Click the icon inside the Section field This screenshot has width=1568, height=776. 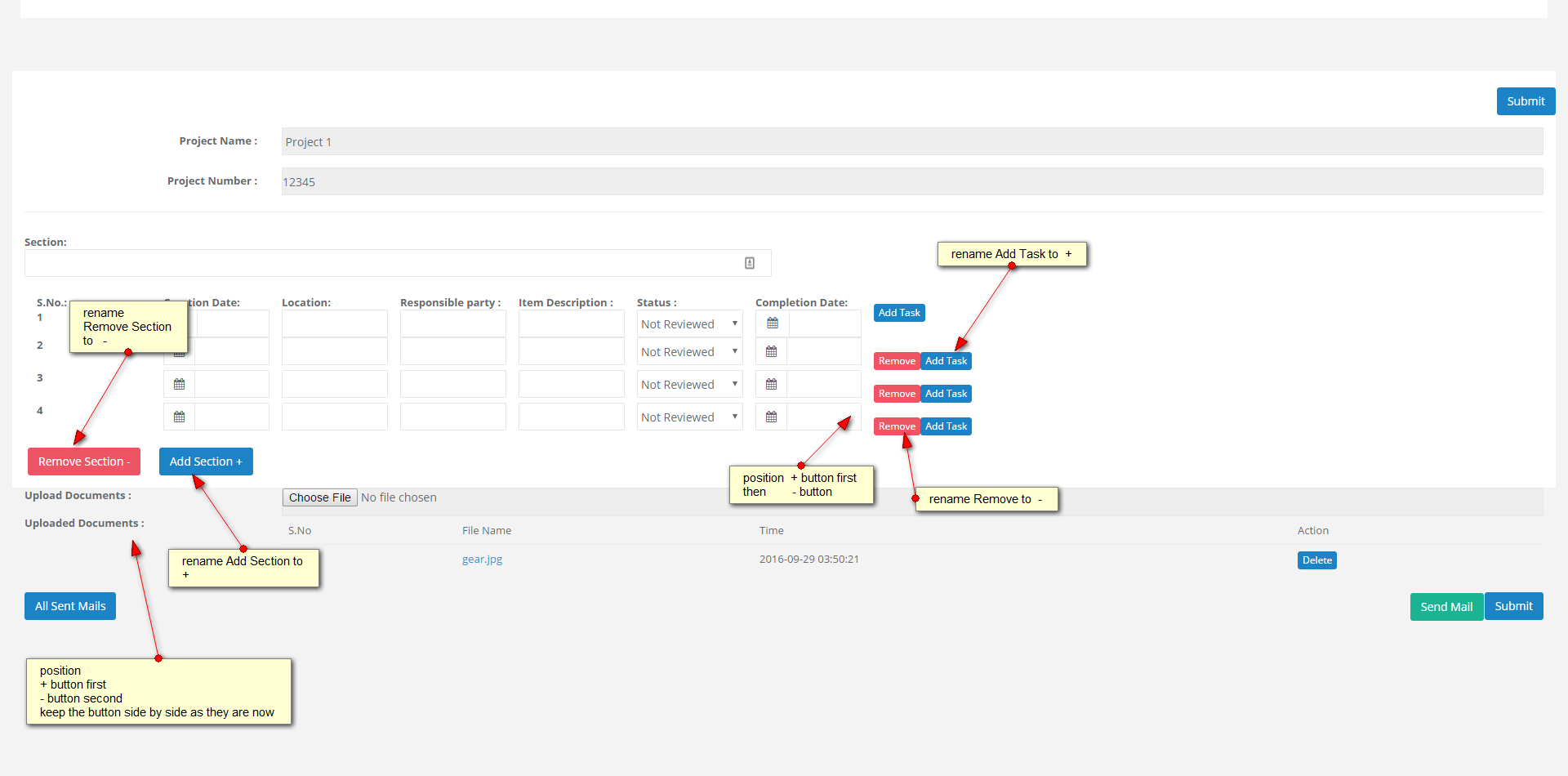click(750, 263)
